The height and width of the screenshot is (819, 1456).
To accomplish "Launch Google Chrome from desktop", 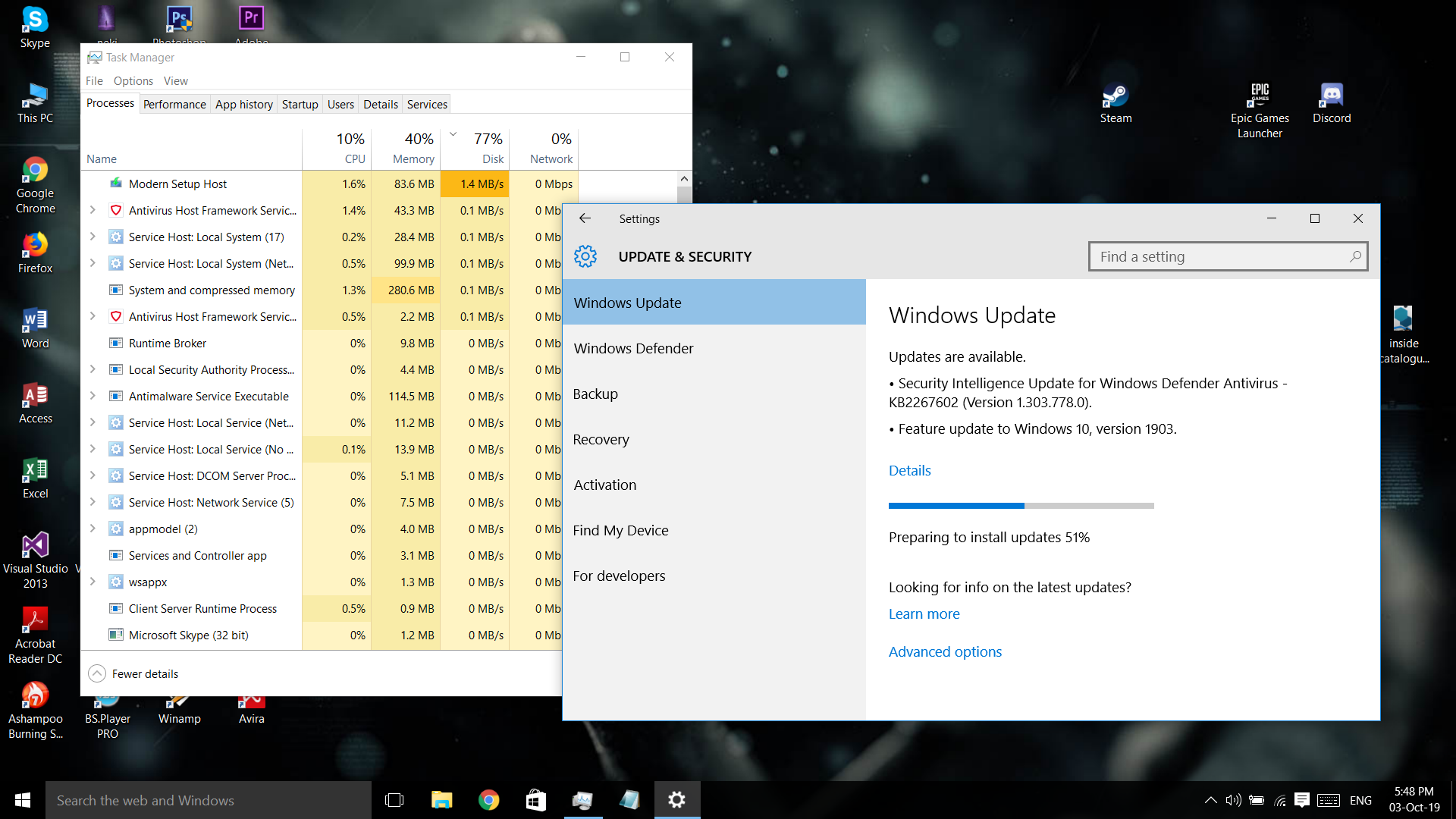I will [x=35, y=185].
